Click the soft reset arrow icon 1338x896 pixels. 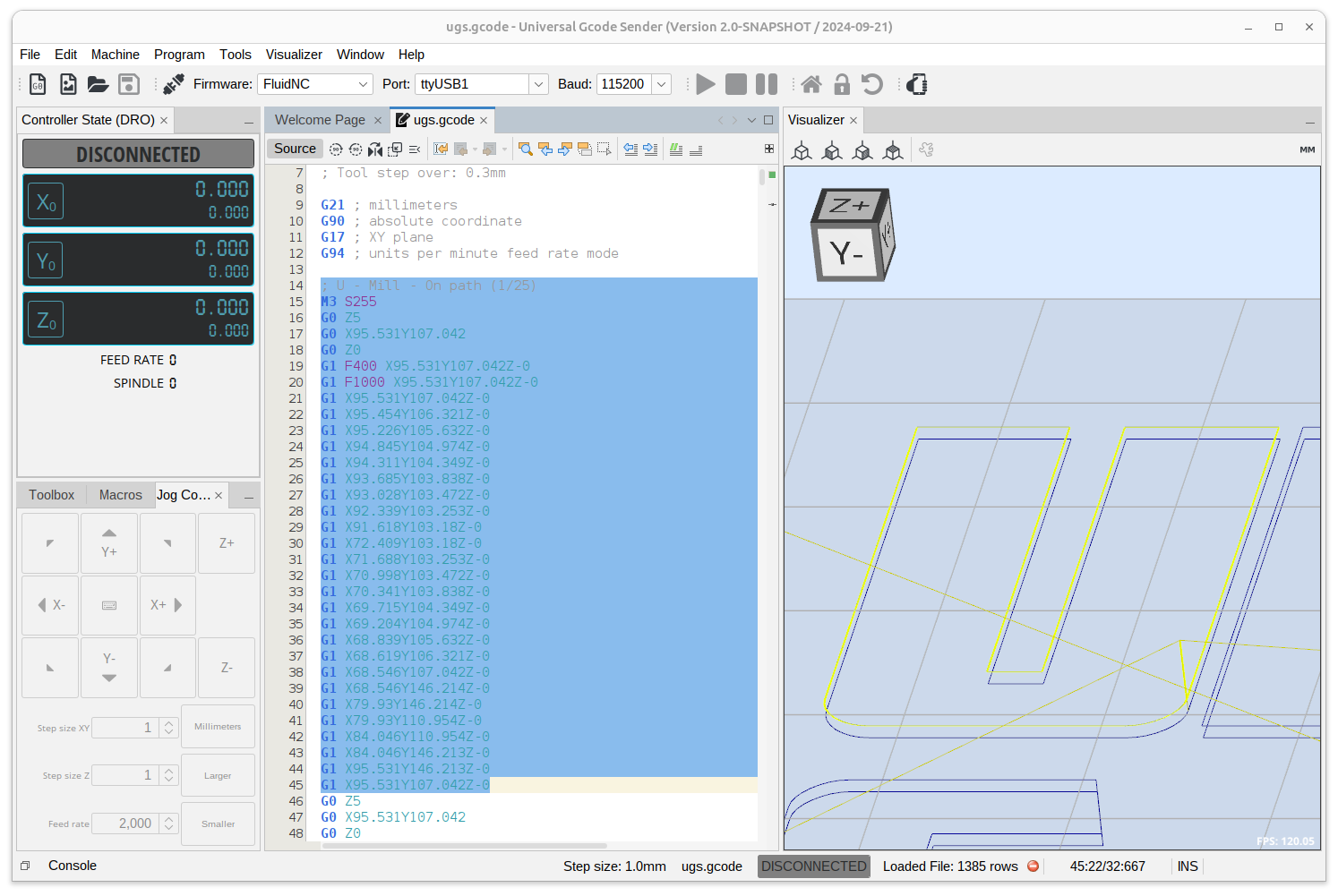coord(871,83)
